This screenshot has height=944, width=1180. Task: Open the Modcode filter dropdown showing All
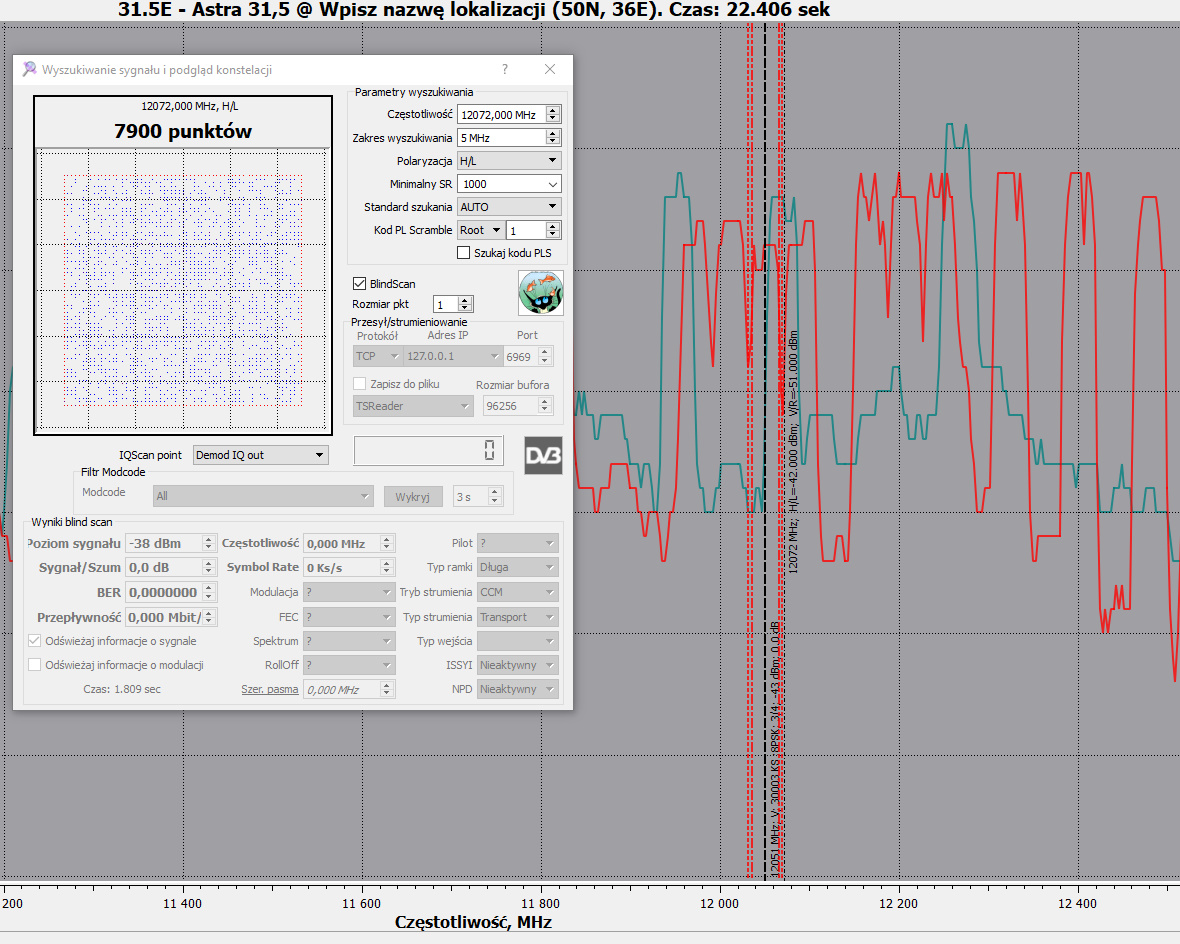point(263,496)
